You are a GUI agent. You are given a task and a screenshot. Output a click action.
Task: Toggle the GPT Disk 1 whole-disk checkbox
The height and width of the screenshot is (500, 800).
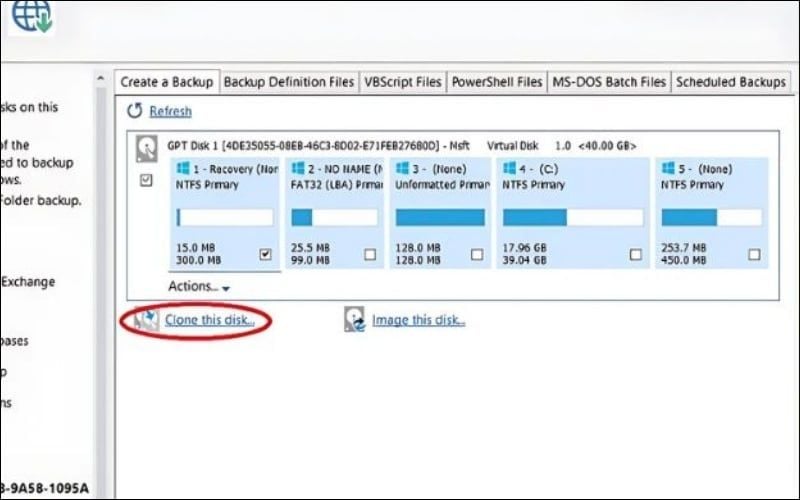(146, 180)
